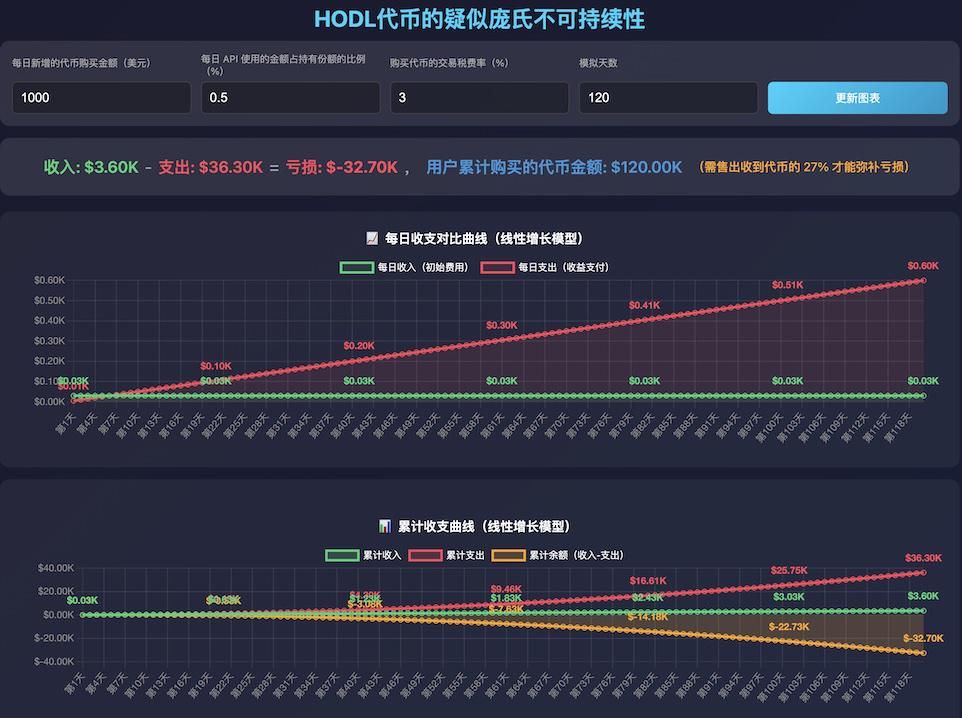This screenshot has height=718, width=962.
Task: Click the HODL代币的疑似庞氏不可持续性 page heading
Action: point(480,19)
